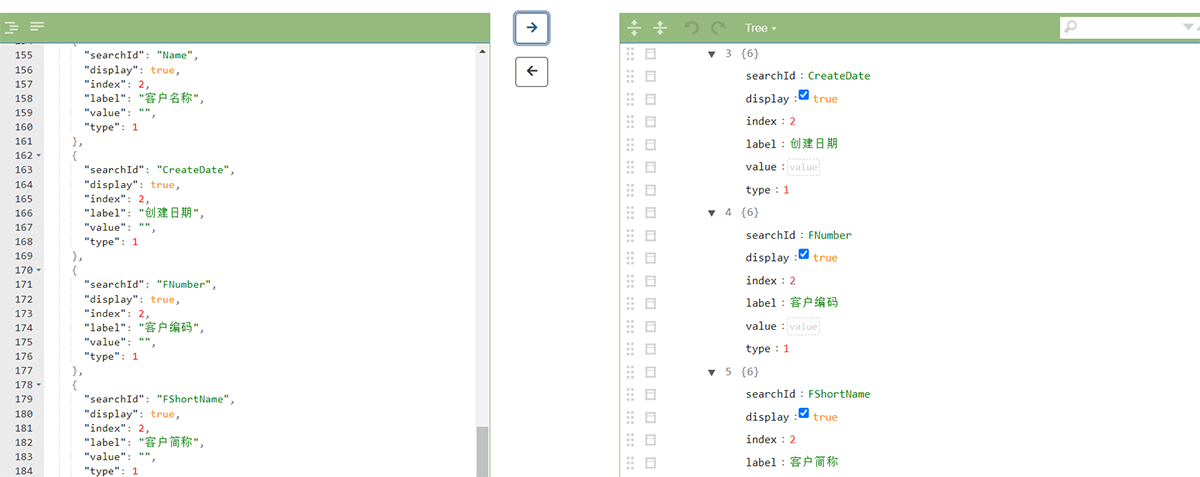Fold the code block at line 162
Viewport: 1200px width, 477px height.
(x=39, y=156)
